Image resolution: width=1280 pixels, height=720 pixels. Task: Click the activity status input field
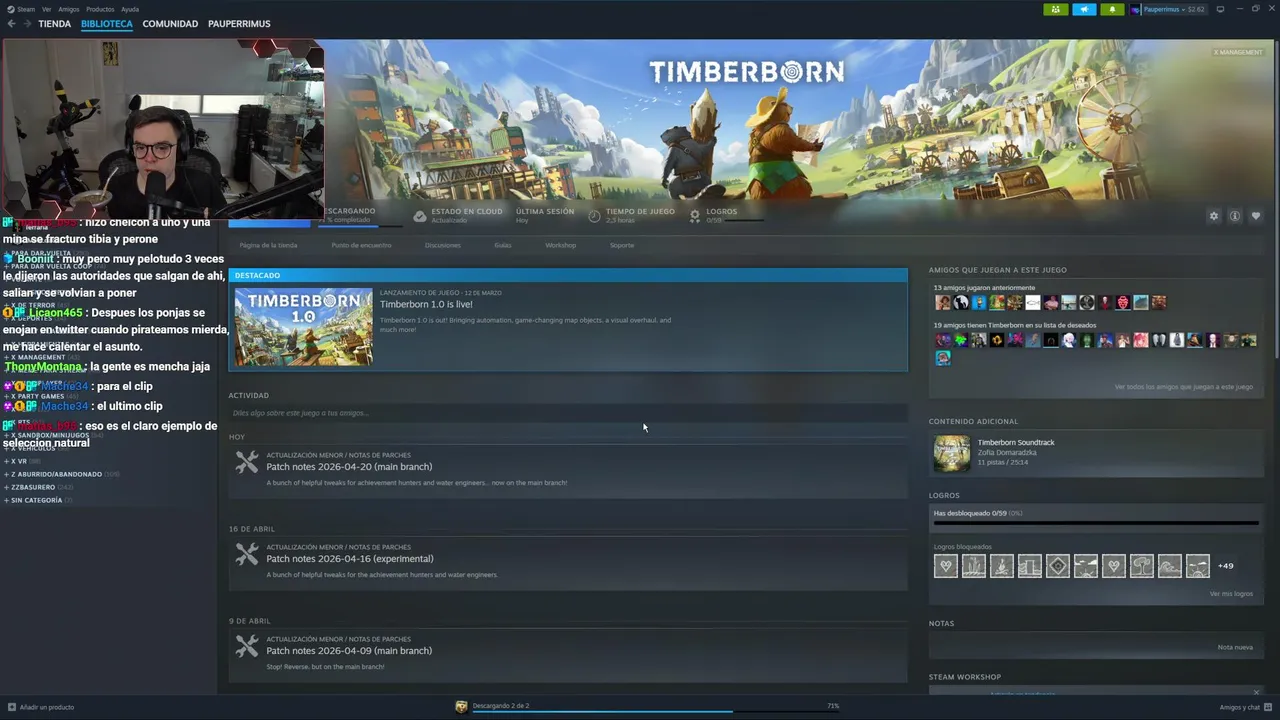coord(567,413)
